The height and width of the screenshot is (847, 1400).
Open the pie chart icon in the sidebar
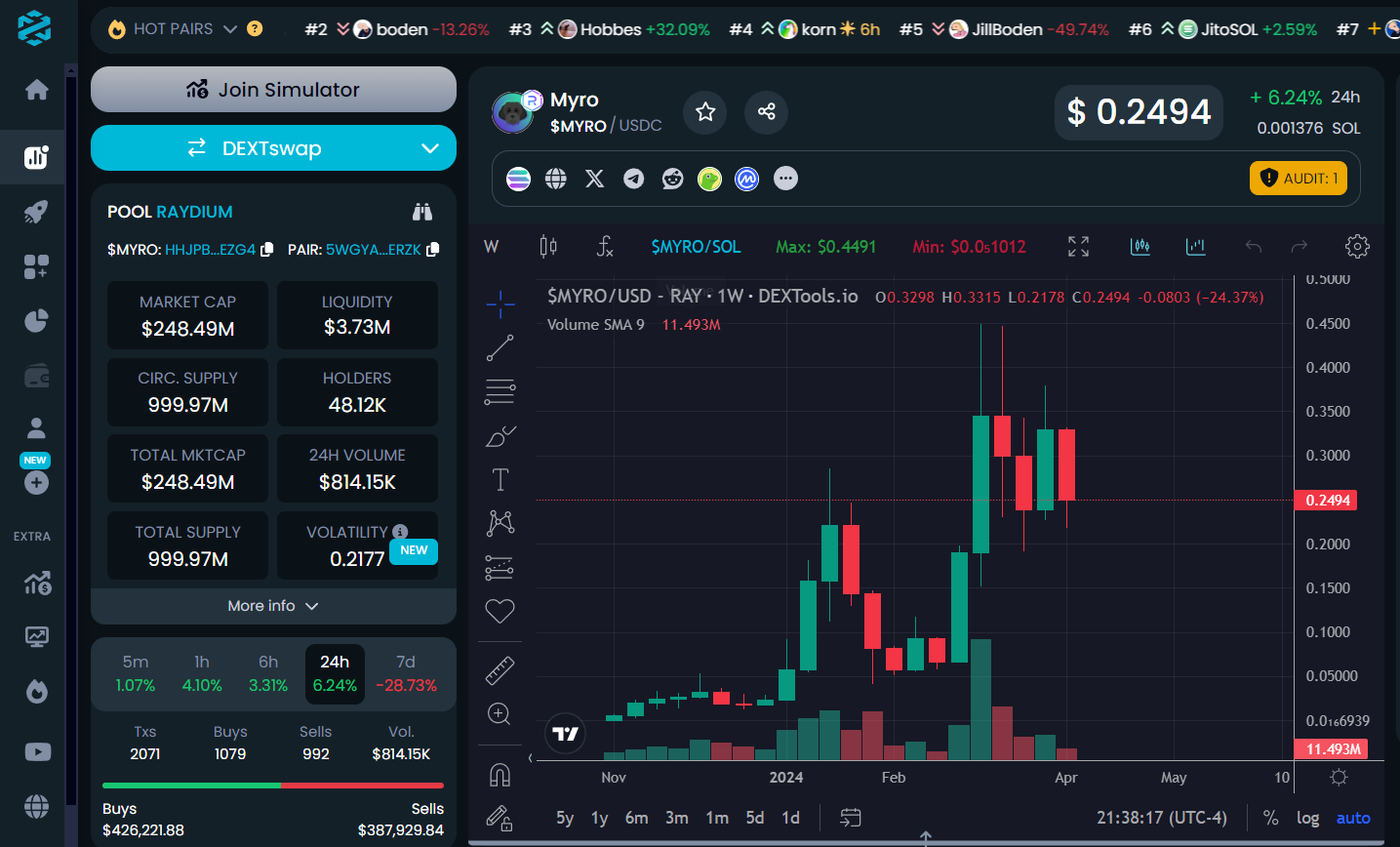click(x=37, y=321)
